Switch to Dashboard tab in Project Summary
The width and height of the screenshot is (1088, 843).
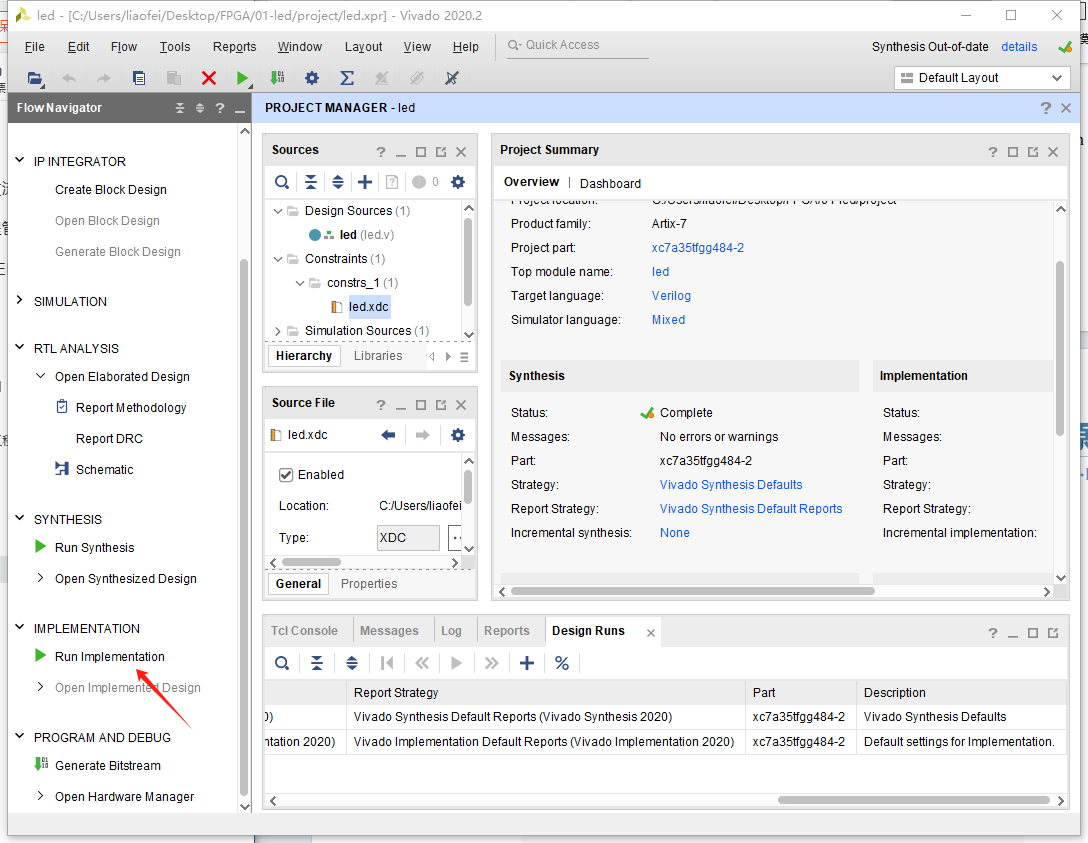pyautogui.click(x=610, y=183)
